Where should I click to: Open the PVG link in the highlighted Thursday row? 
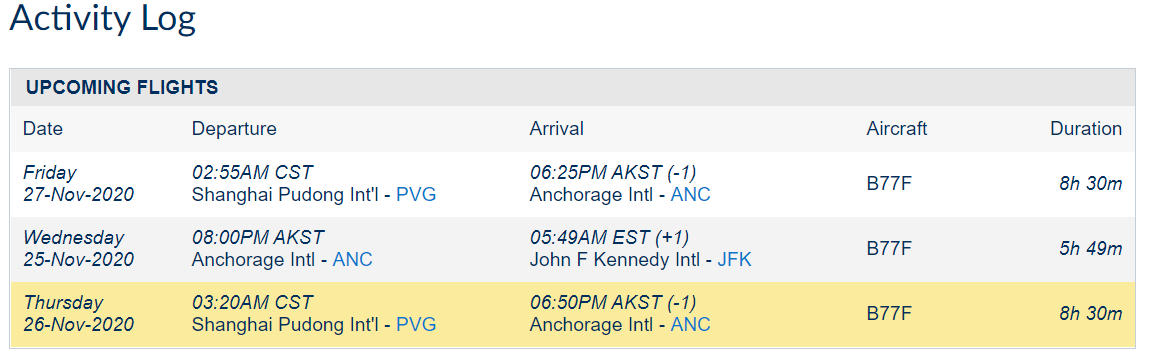416,324
